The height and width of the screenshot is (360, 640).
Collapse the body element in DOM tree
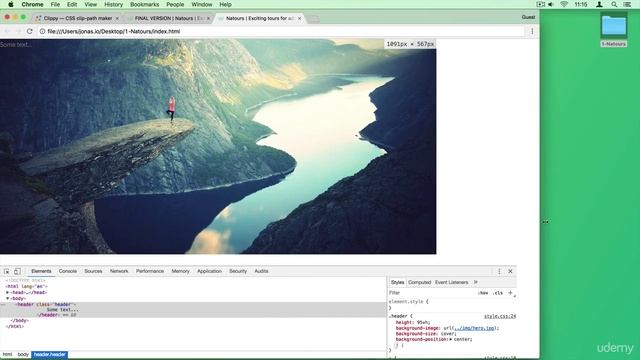pos(7,299)
